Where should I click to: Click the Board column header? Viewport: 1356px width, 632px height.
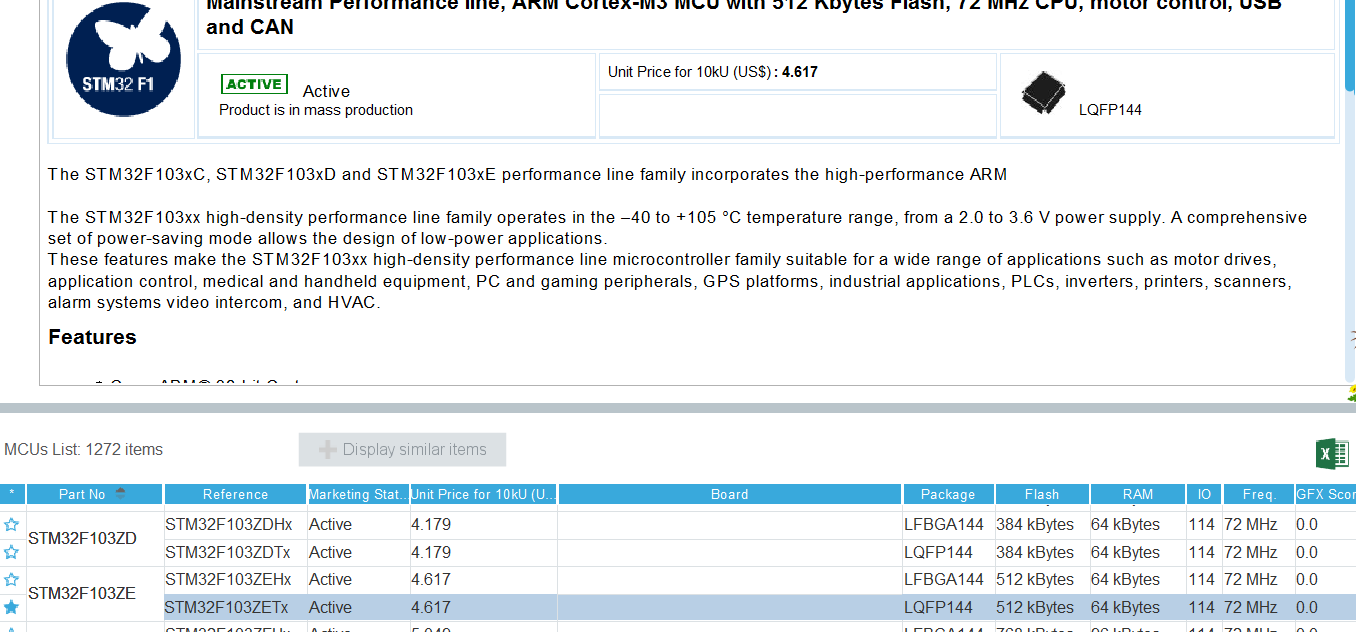click(730, 494)
